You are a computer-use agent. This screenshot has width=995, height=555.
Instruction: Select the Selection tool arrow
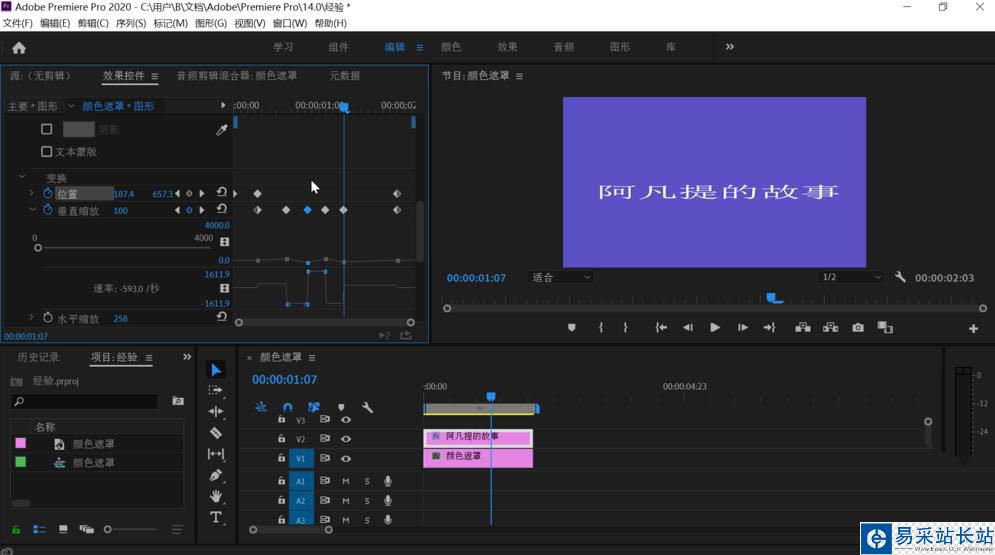point(216,370)
